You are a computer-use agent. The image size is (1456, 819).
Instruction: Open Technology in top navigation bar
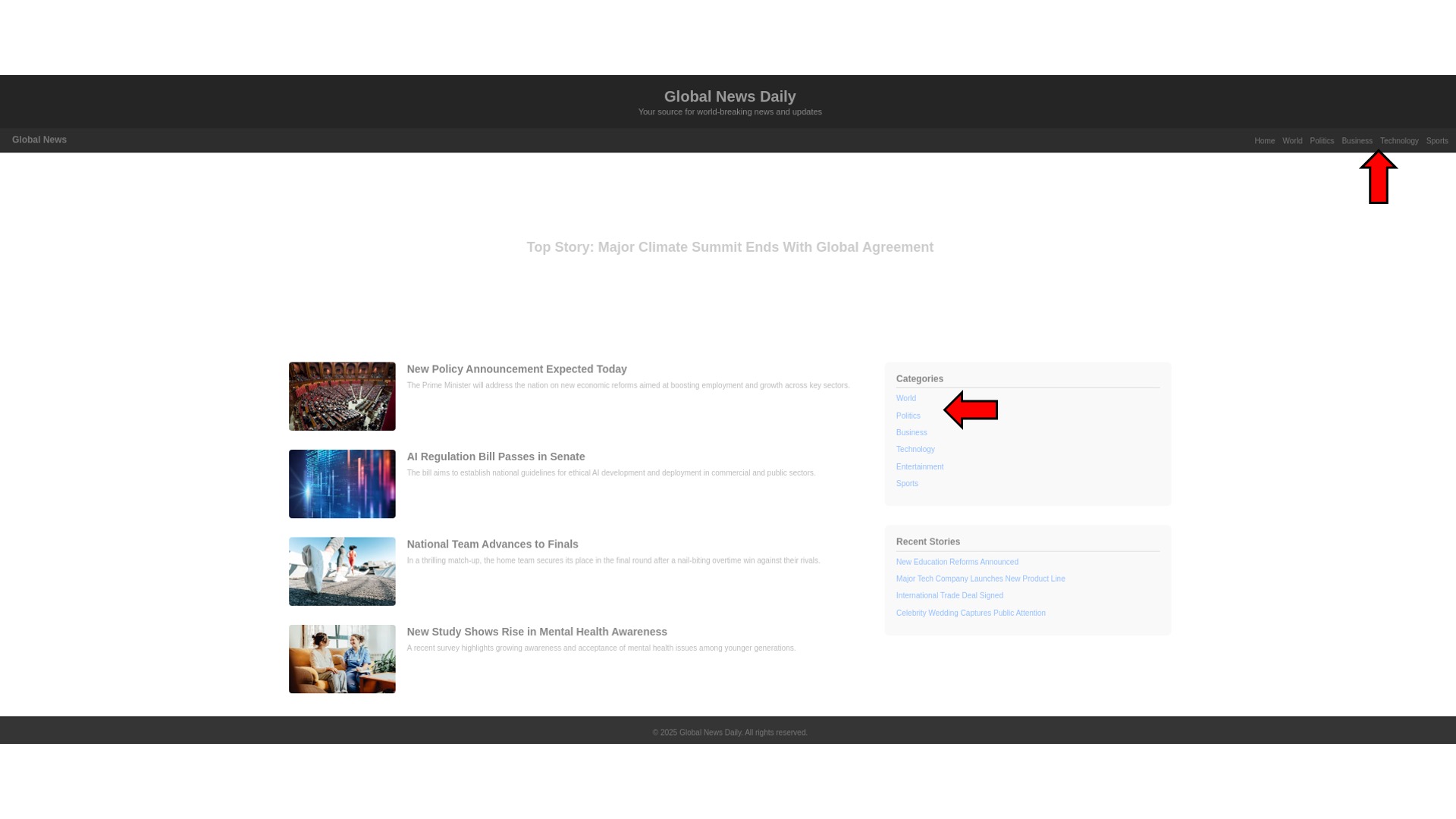pos(1398,141)
